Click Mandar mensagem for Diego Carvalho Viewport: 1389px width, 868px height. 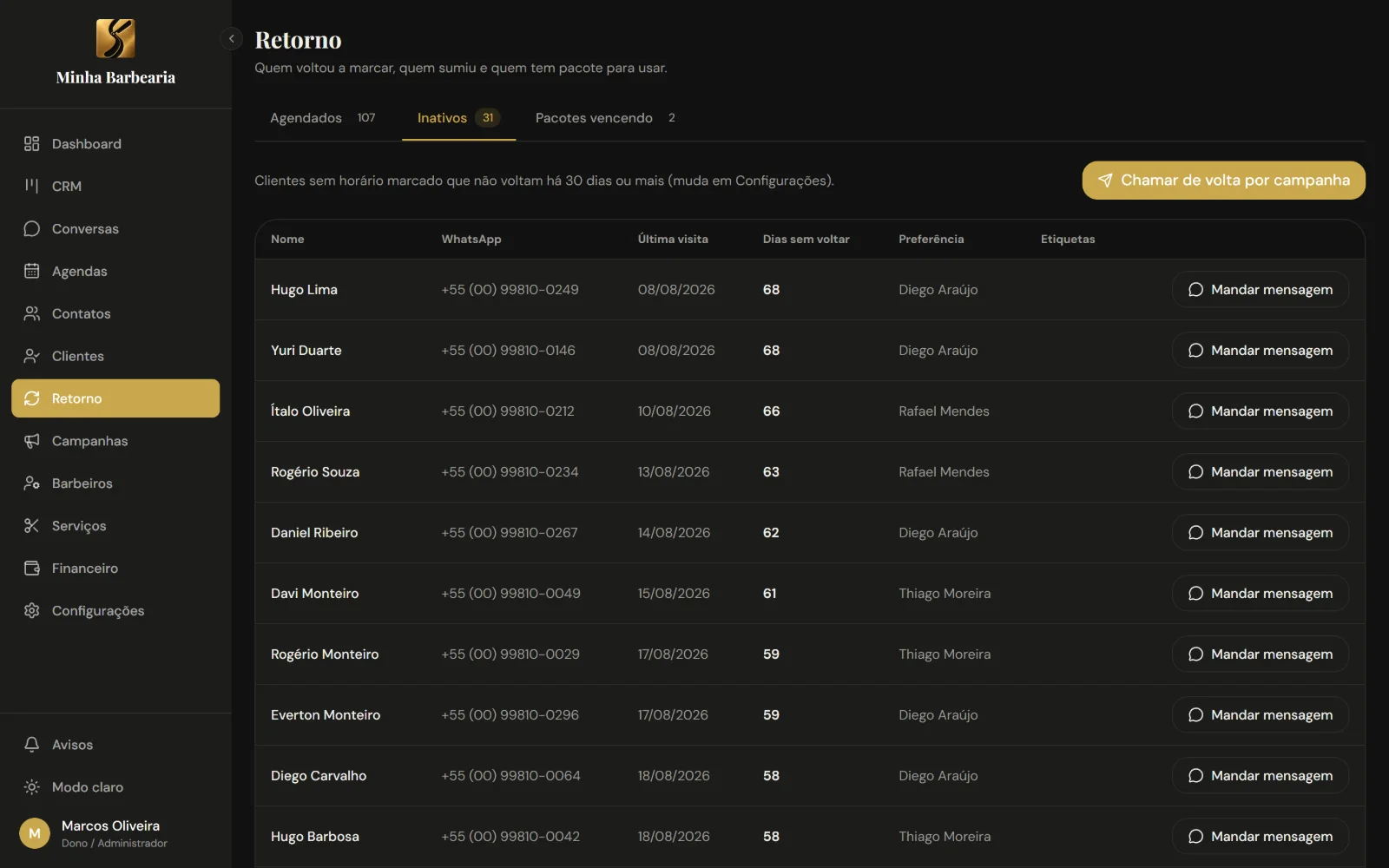point(1261,776)
